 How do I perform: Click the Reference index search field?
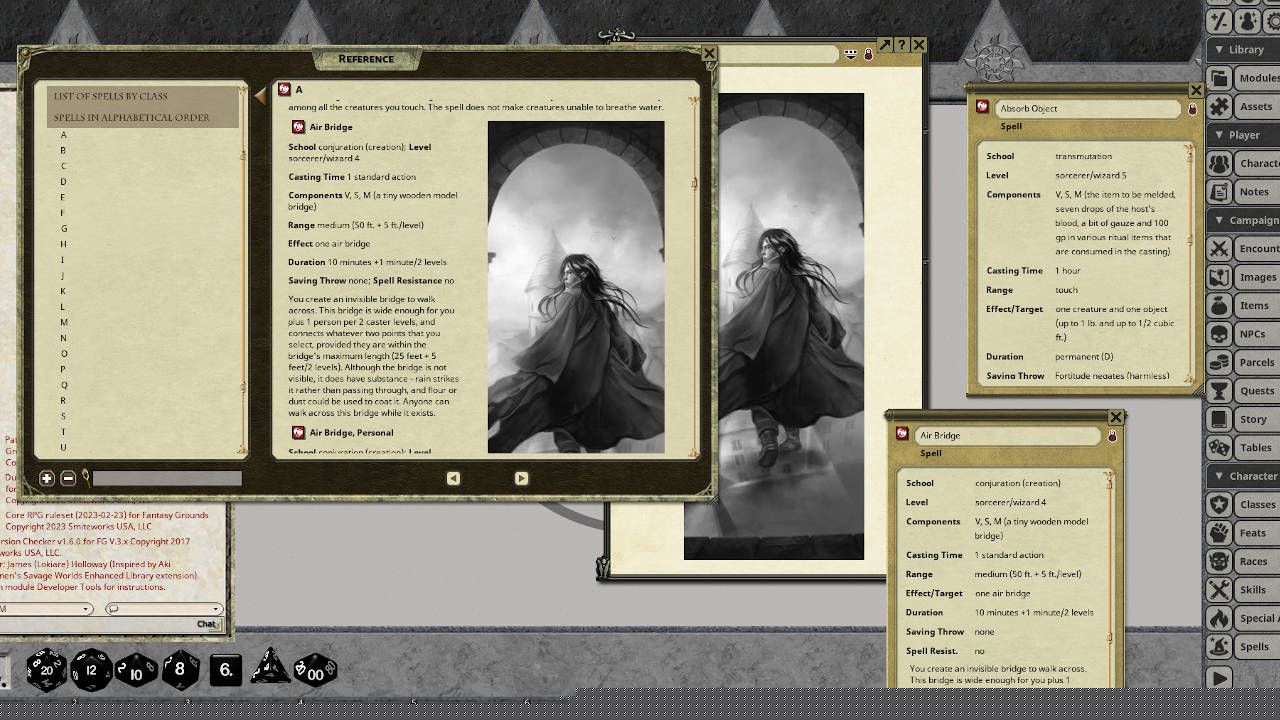pos(167,478)
